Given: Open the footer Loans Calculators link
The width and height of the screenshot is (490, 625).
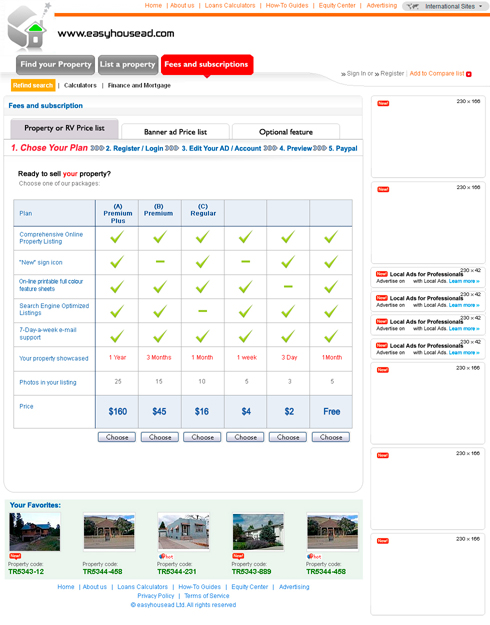Looking at the screenshot, I should pyautogui.click(x=142, y=587).
